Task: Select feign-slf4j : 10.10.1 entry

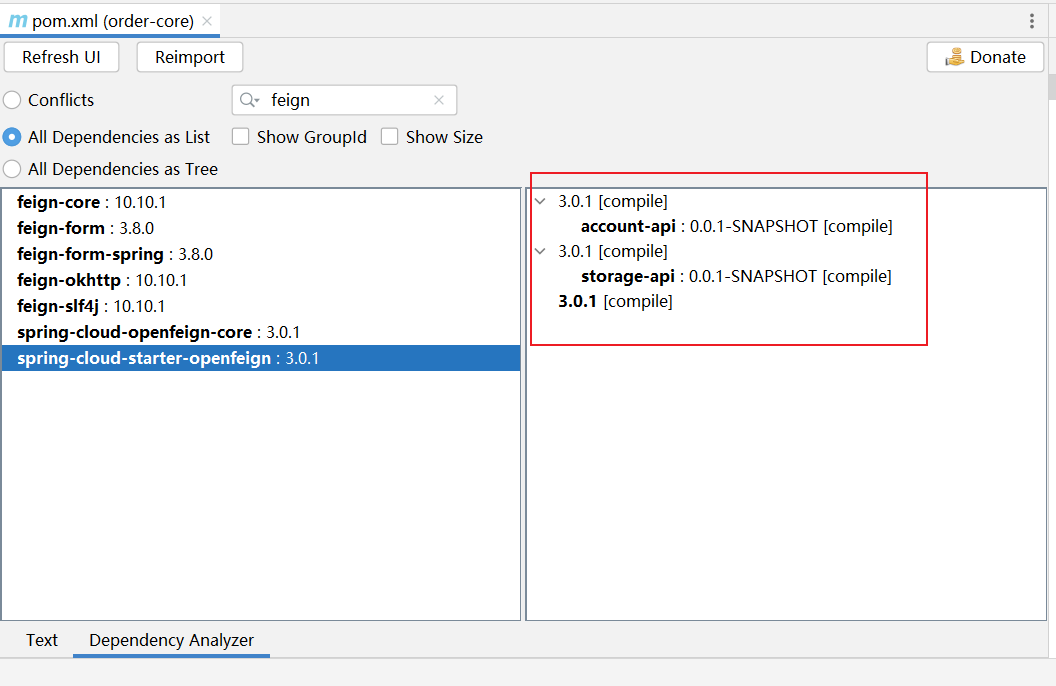Action: pyautogui.click(x=261, y=306)
